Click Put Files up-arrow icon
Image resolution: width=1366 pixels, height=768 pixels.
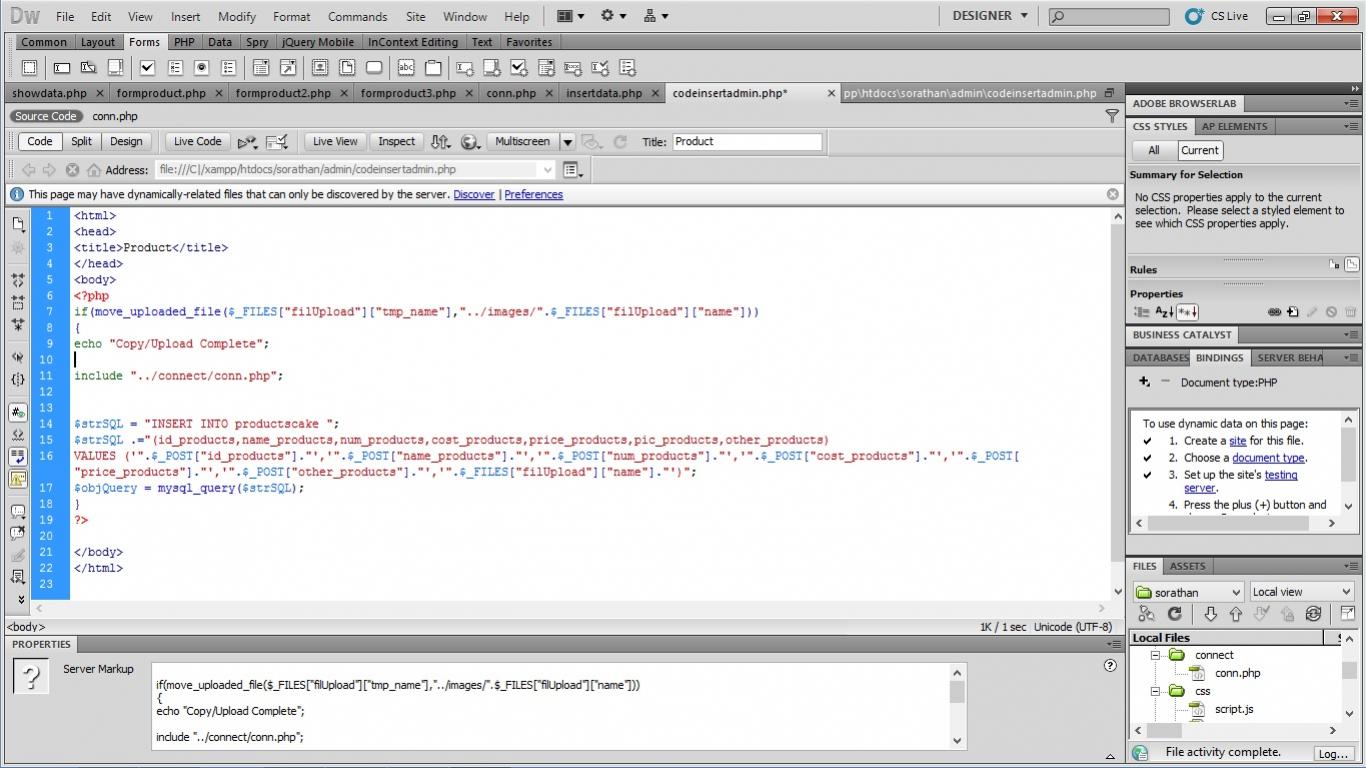coord(1235,614)
